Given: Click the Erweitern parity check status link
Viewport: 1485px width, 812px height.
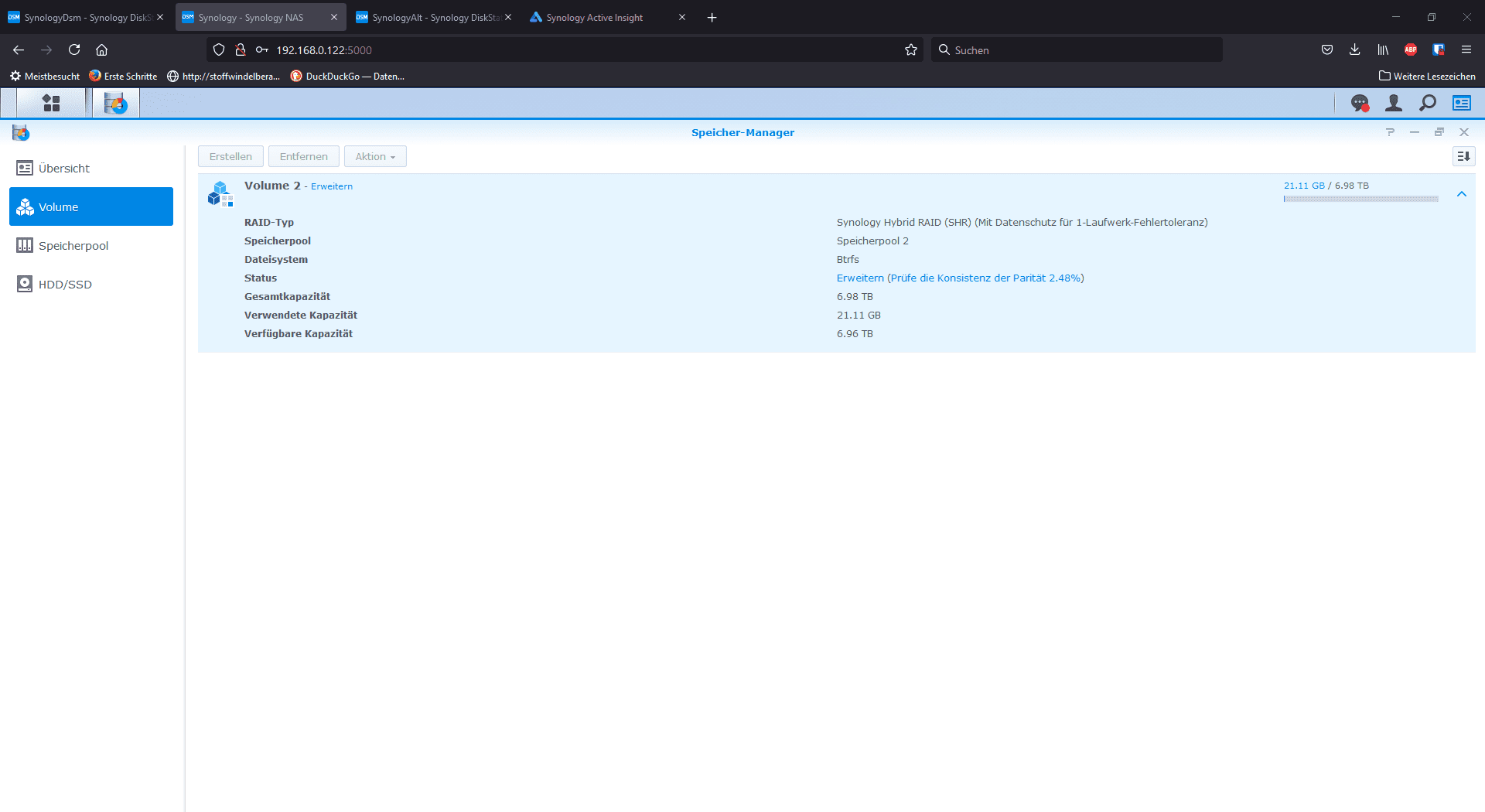Looking at the screenshot, I should [960, 278].
